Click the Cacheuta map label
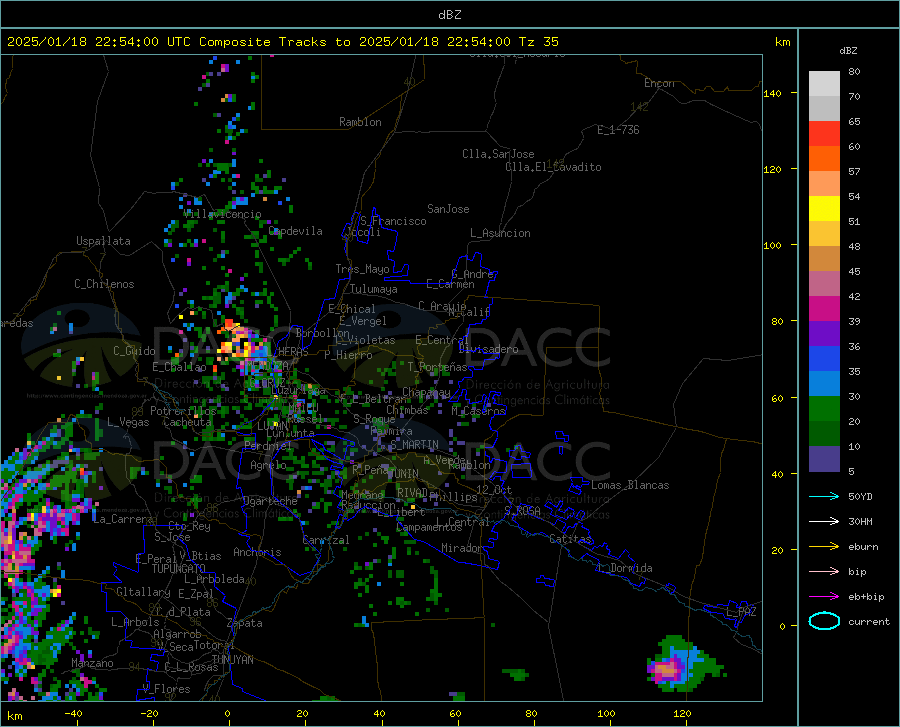Screen dimensions: 900x727 tap(187, 422)
